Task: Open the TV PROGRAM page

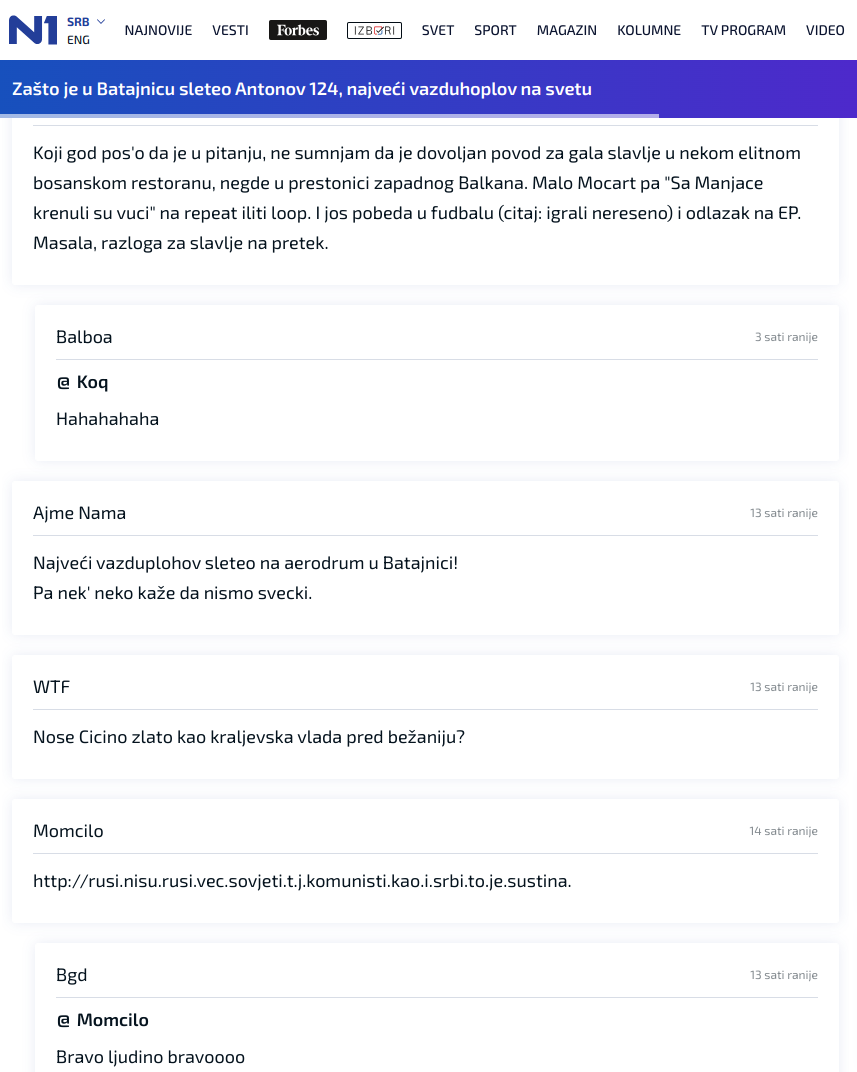Action: coord(743,30)
